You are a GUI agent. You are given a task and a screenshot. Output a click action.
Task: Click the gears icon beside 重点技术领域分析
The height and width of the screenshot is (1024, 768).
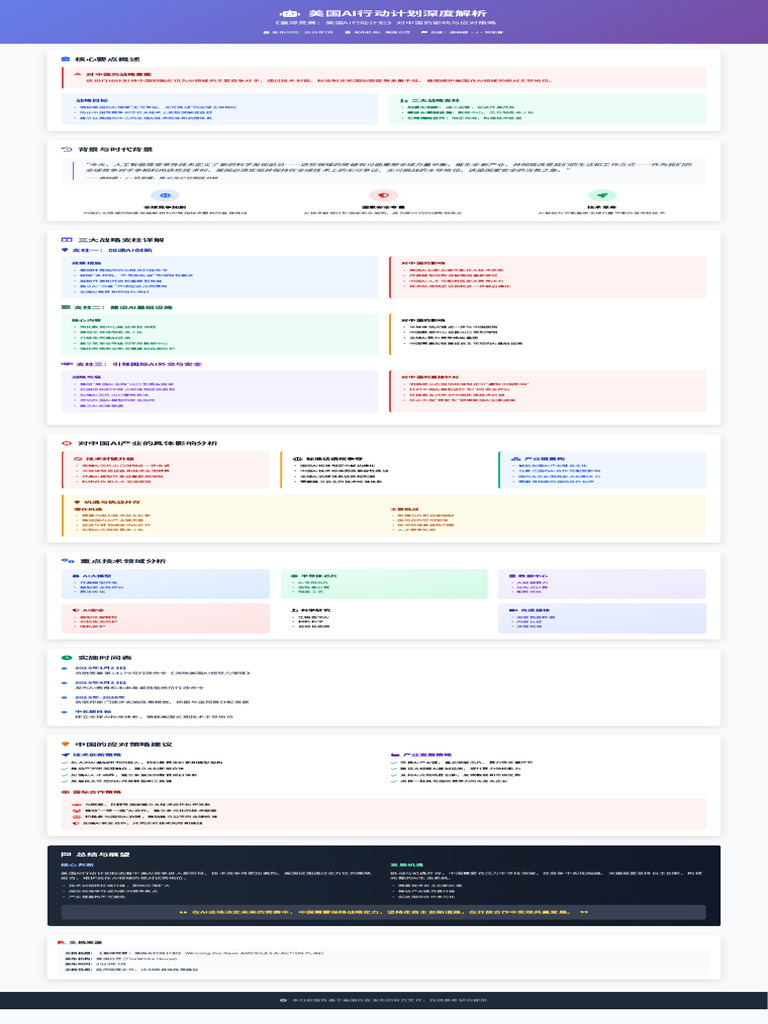pos(68,560)
